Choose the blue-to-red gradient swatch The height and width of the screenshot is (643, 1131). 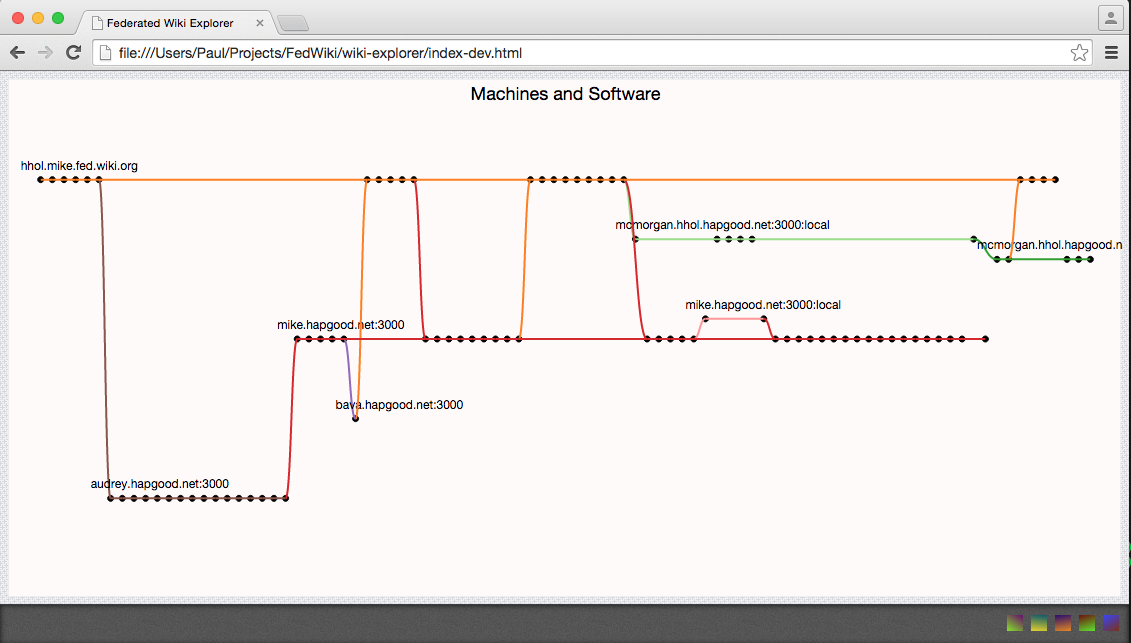tap(1111, 623)
